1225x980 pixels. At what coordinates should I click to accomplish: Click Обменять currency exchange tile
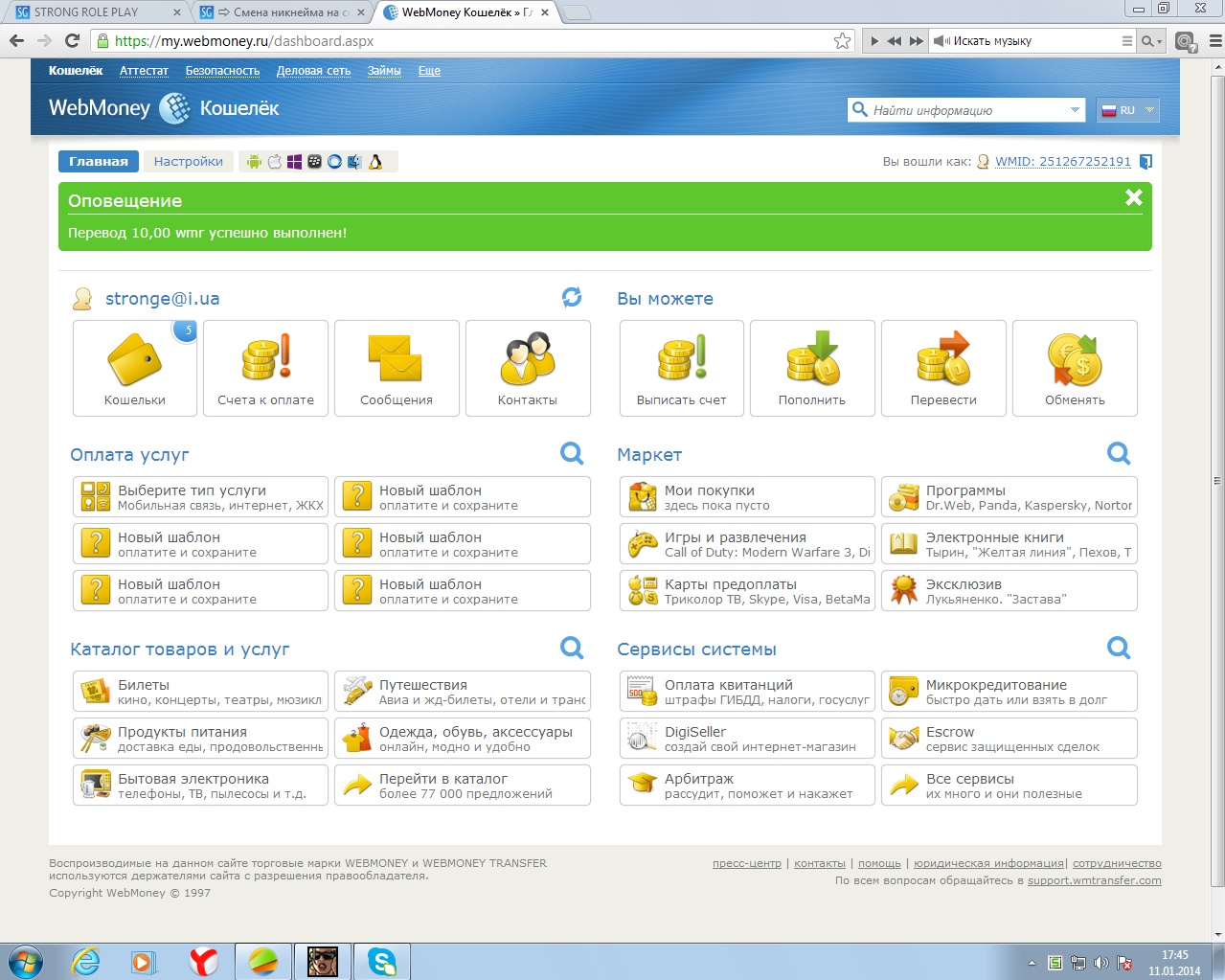point(1075,369)
